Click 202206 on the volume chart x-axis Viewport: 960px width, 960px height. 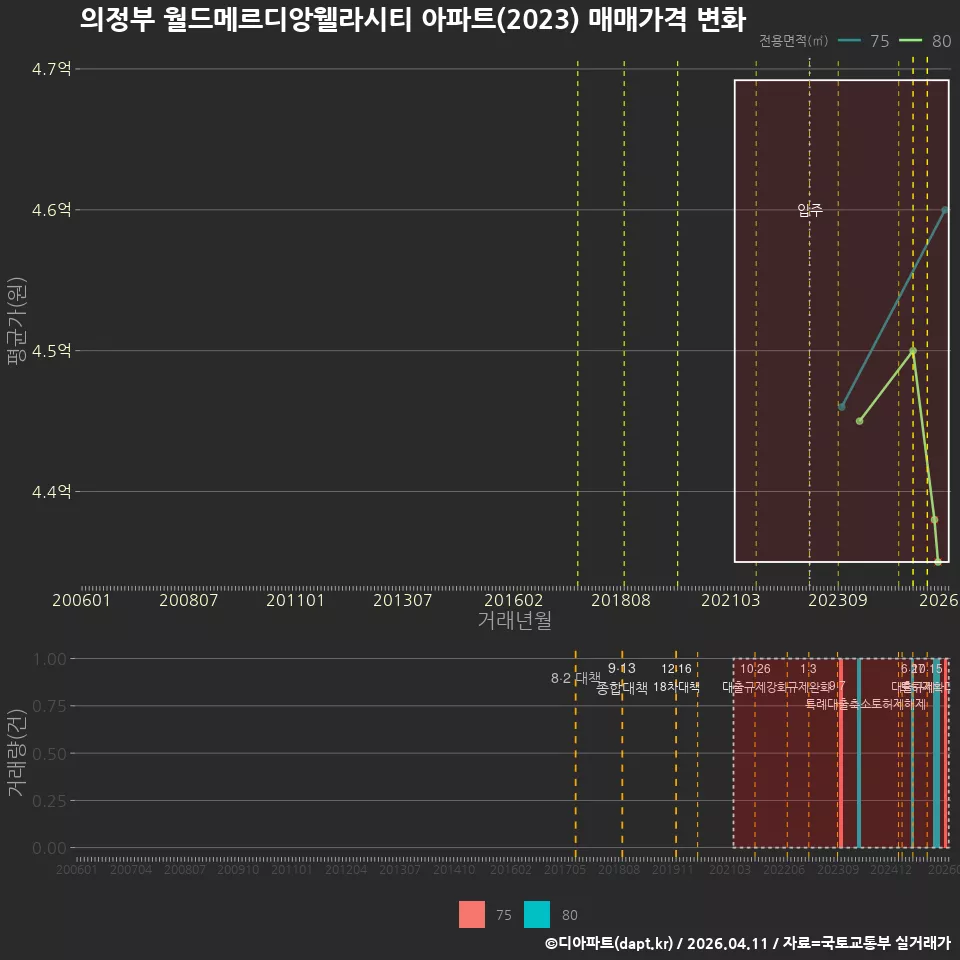pyautogui.click(x=784, y=869)
